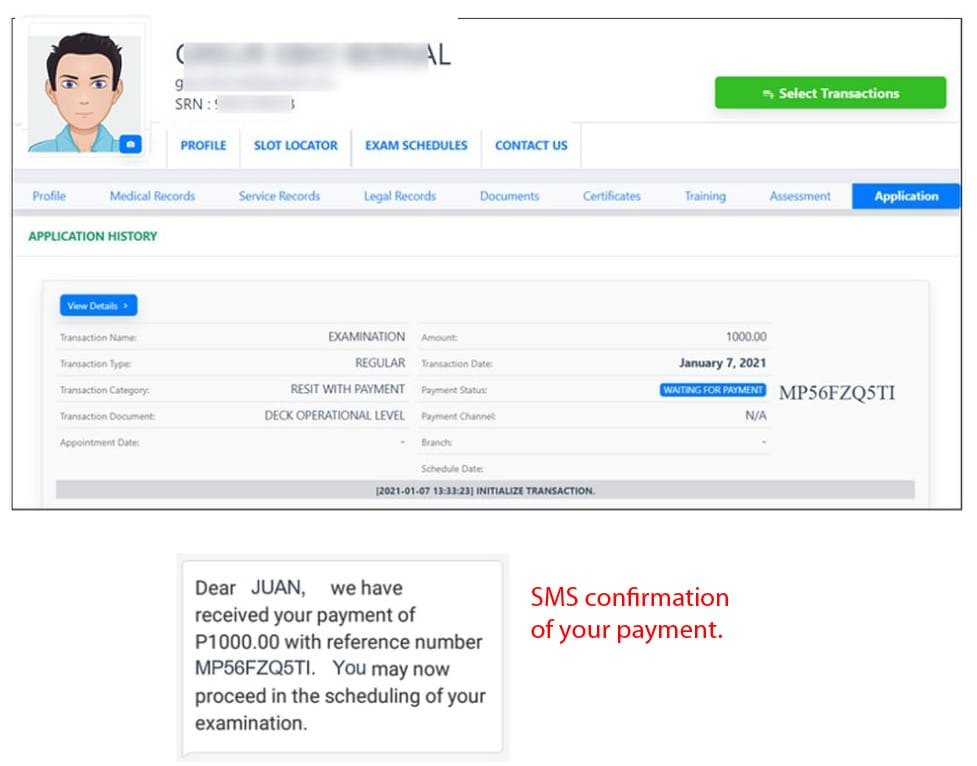Click the EXAMINATION transaction name value

[x=366, y=337]
